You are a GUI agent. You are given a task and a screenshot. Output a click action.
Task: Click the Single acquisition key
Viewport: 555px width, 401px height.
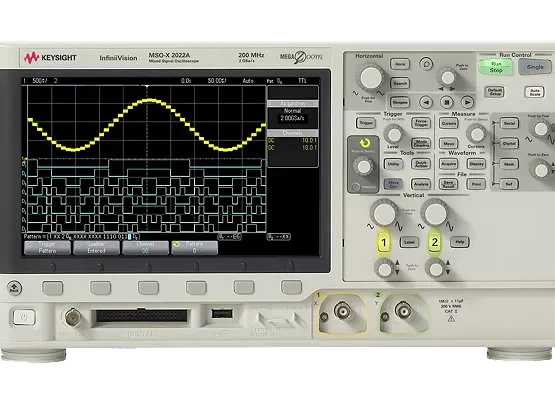click(535, 67)
